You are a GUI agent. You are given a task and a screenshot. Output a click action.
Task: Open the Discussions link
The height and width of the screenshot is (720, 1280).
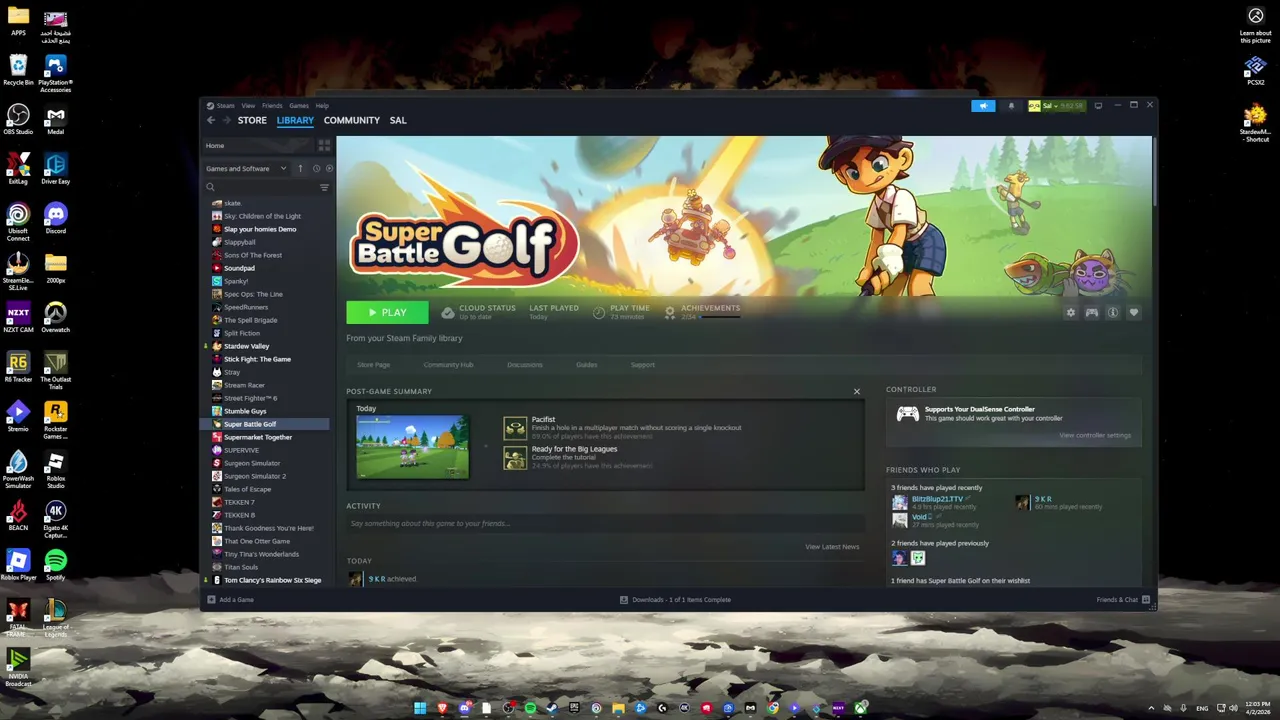tap(525, 365)
